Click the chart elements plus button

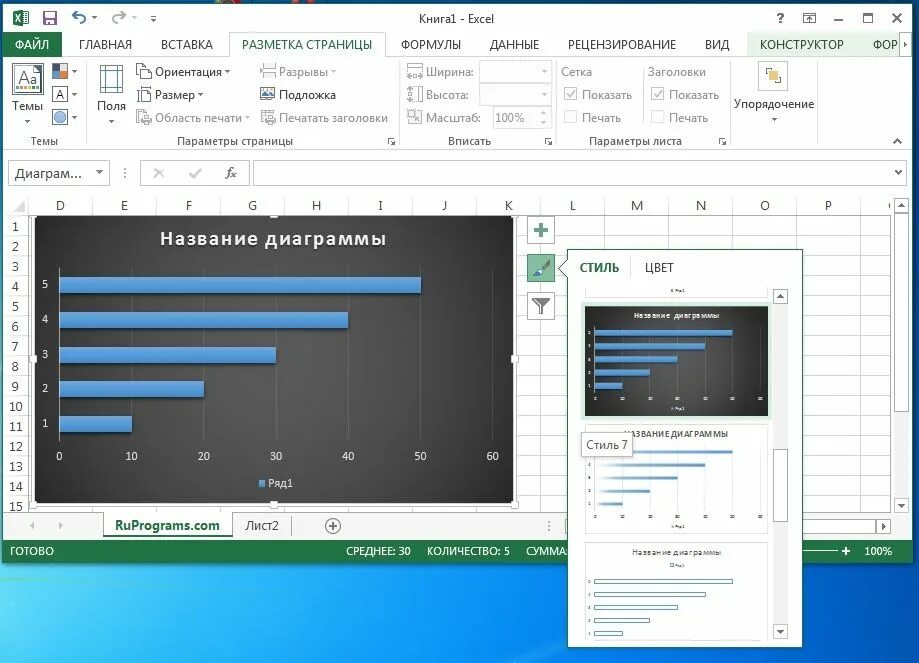click(x=541, y=230)
